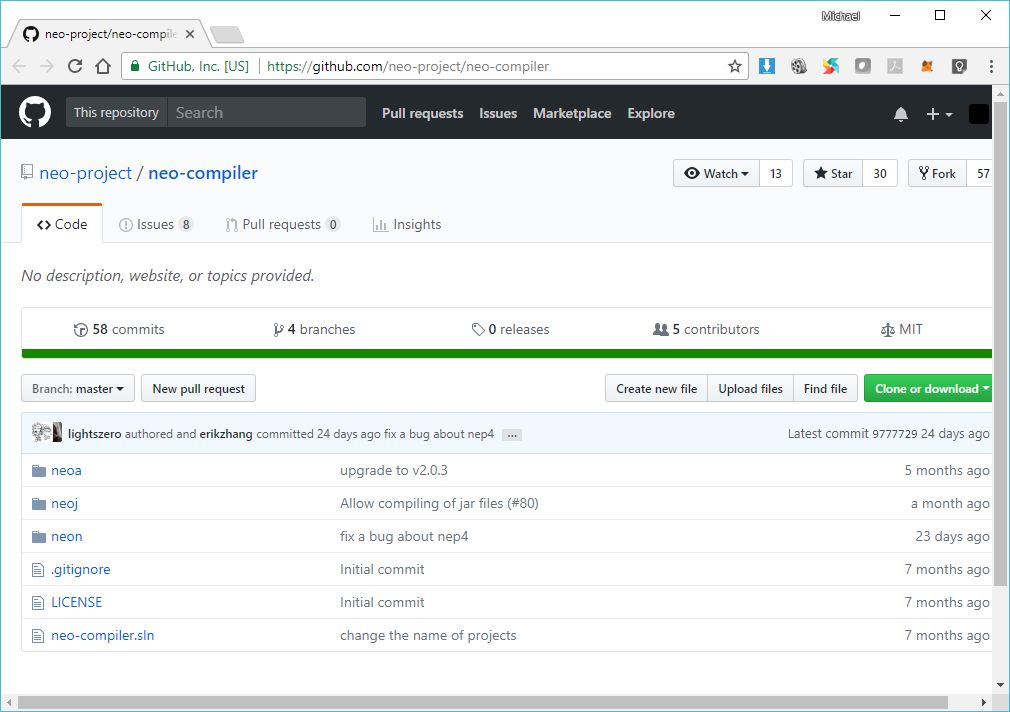Click the This repository search scope
This screenshot has height=712, width=1010.
(x=117, y=112)
